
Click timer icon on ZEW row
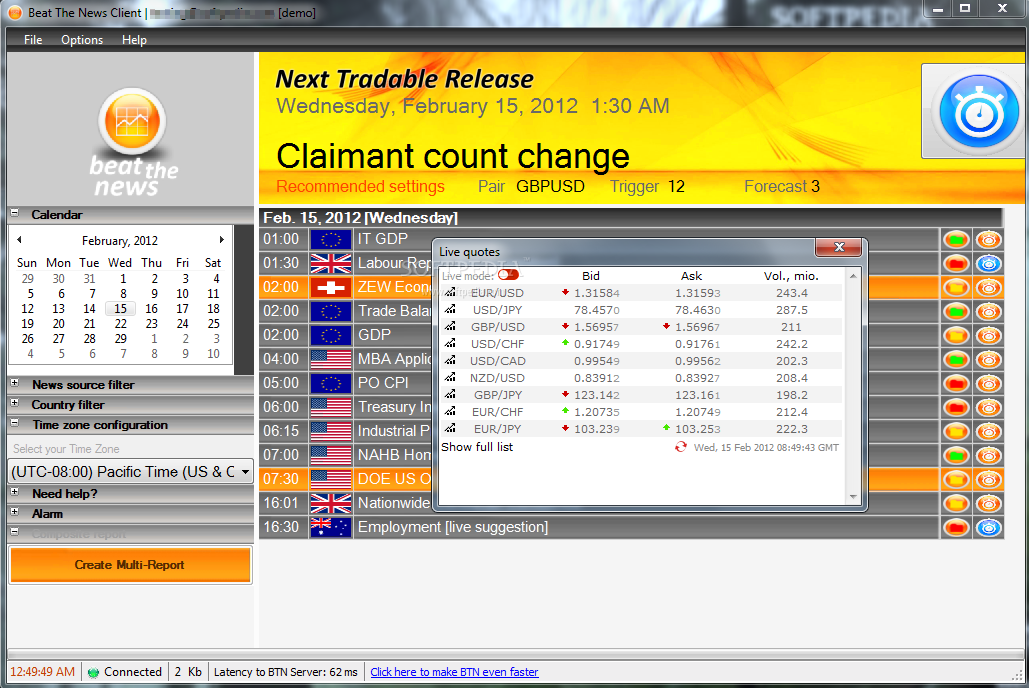point(988,288)
